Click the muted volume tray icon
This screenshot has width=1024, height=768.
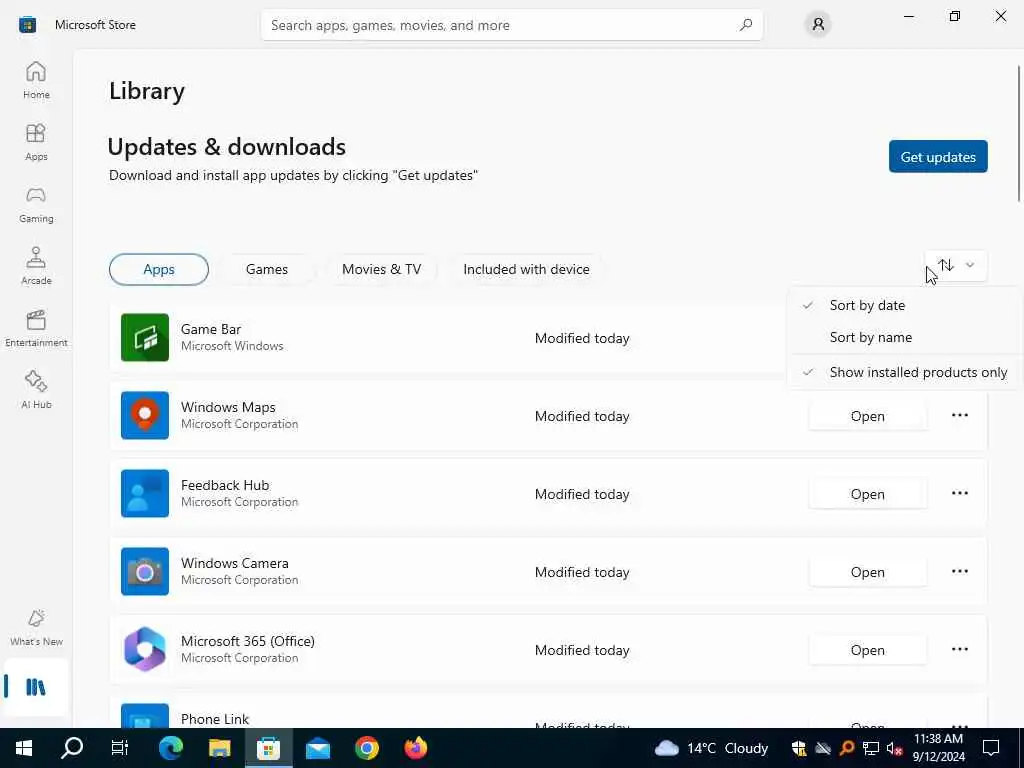point(894,748)
